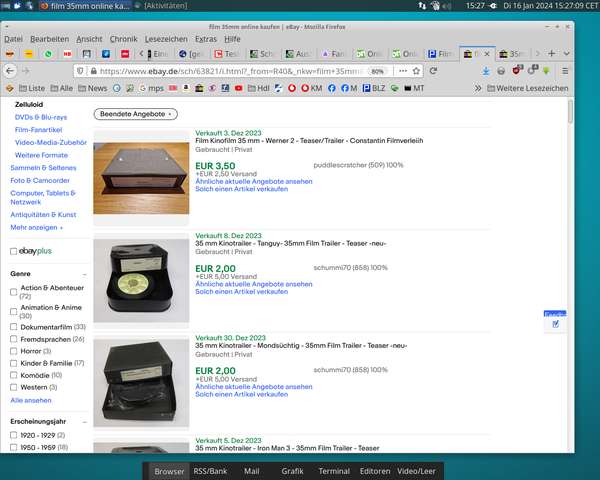Click the browser back arrow button
The width and height of the screenshot is (600, 480).
(x=11, y=71)
